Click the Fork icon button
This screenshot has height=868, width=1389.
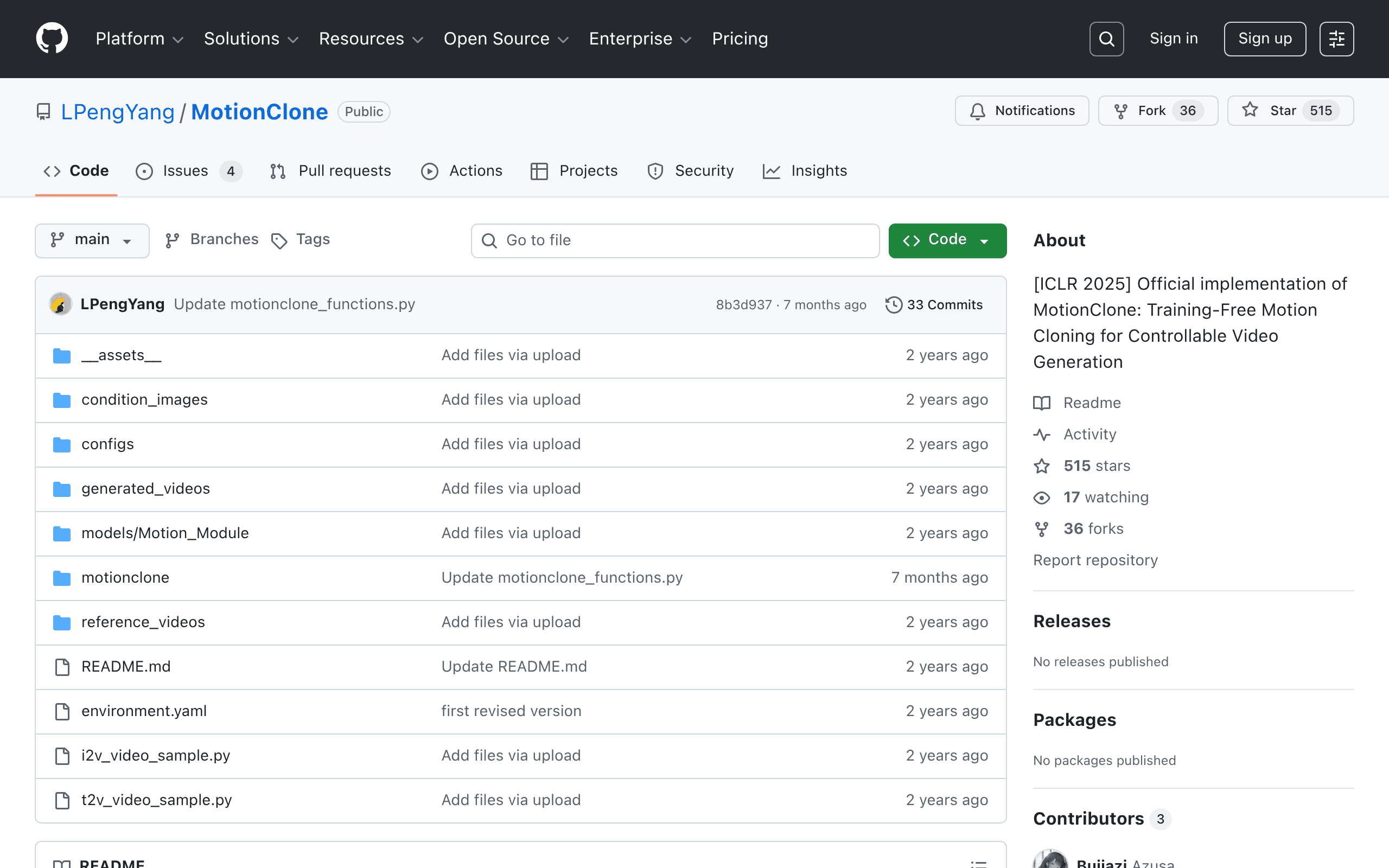[x=1120, y=111]
